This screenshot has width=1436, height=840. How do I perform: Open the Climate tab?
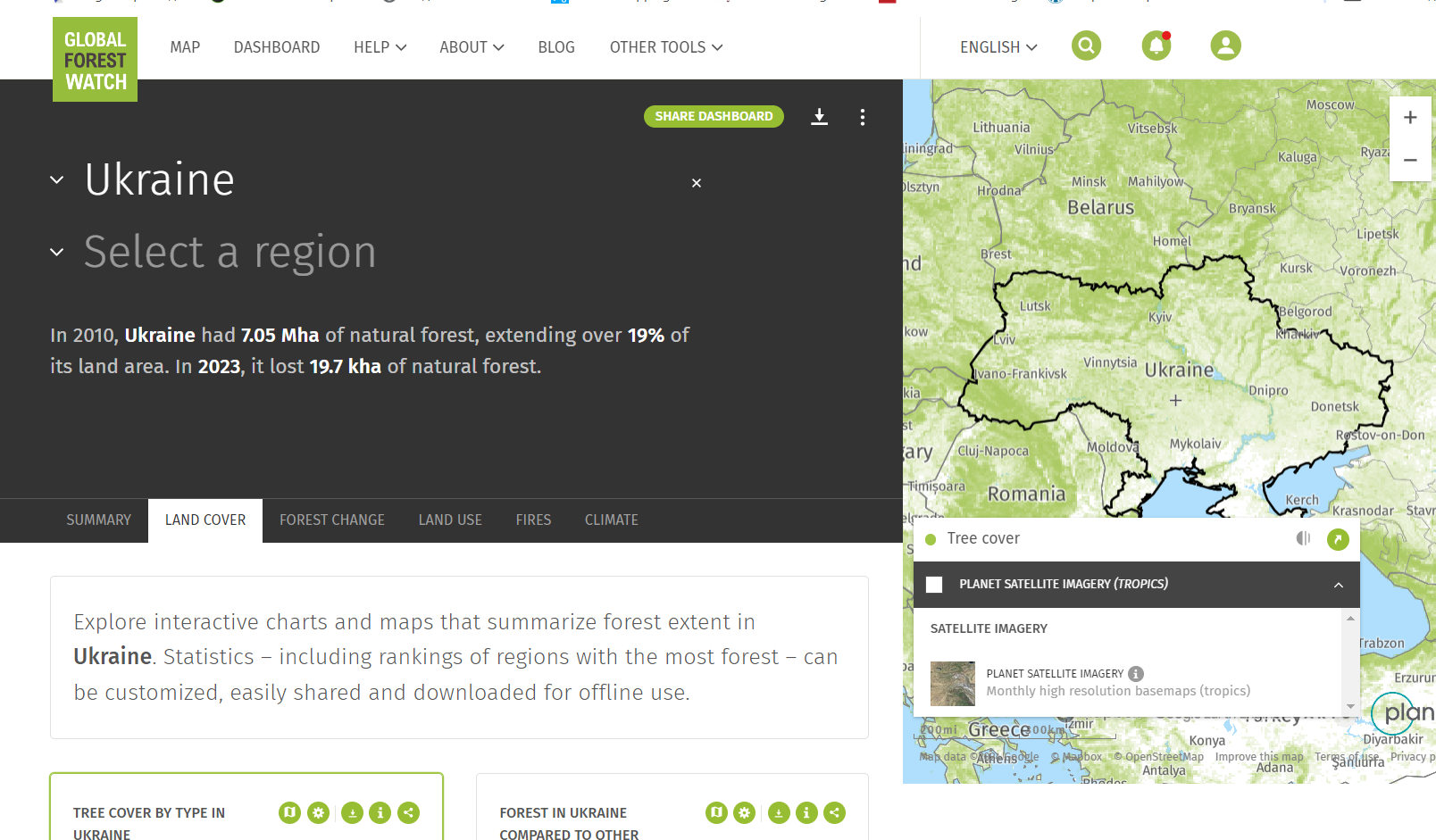coord(612,520)
